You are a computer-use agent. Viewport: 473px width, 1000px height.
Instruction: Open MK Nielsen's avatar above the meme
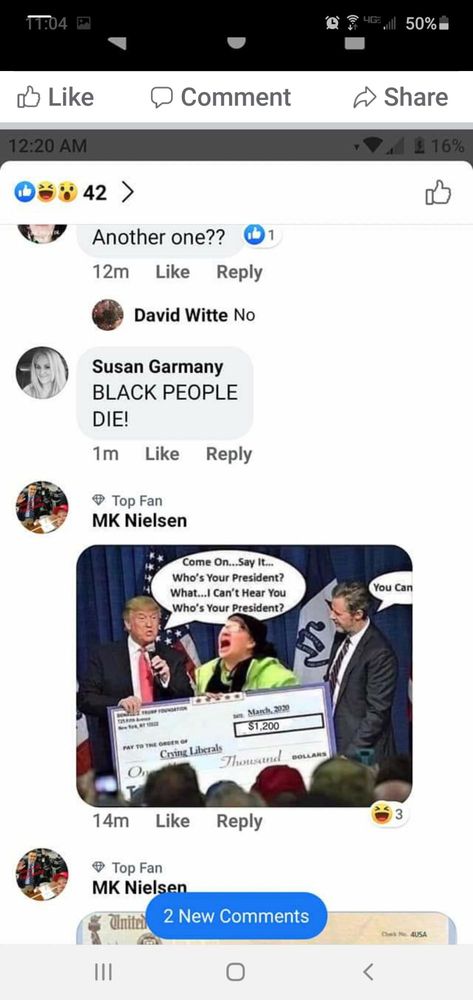tap(41, 508)
